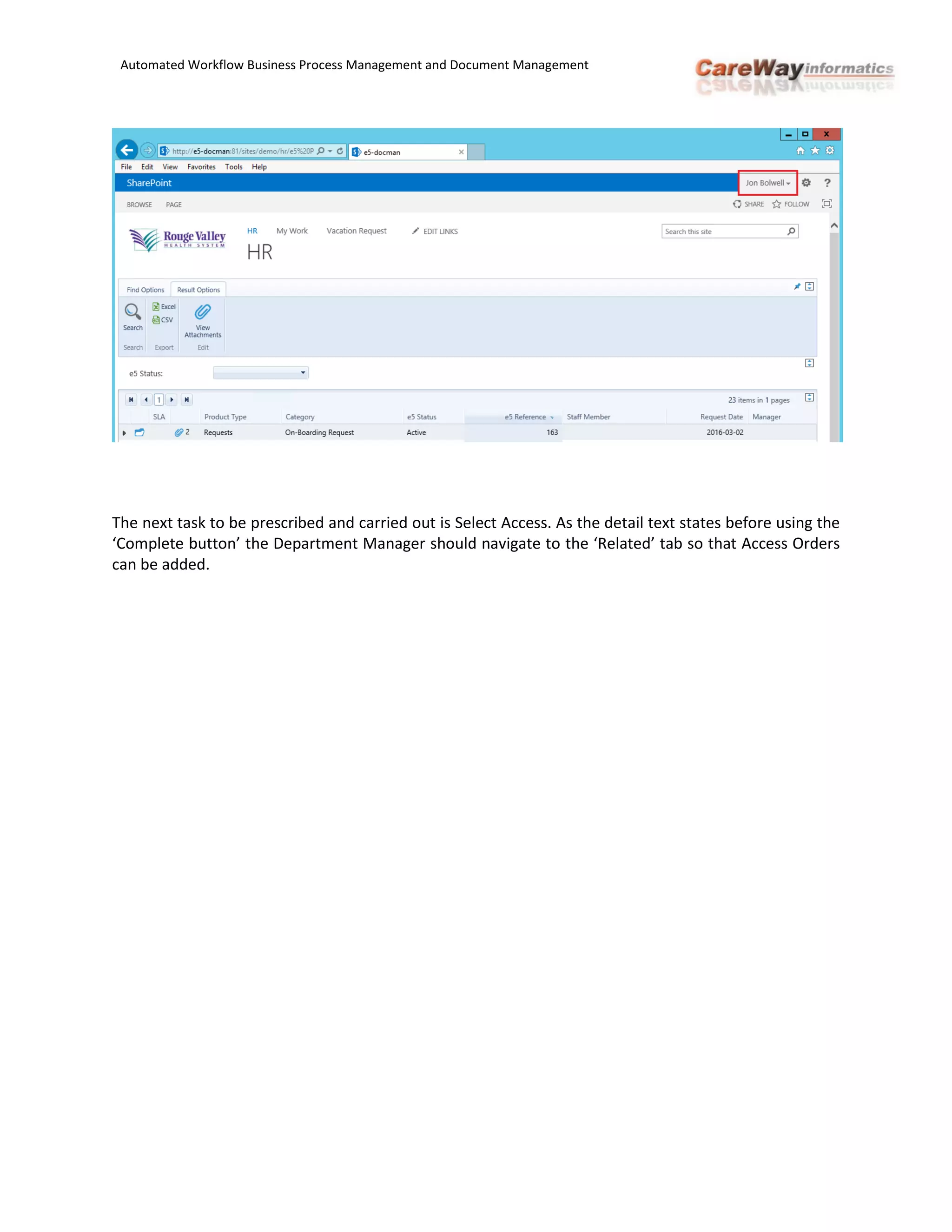
Task: Select the Result Options tab
Action: pos(198,290)
